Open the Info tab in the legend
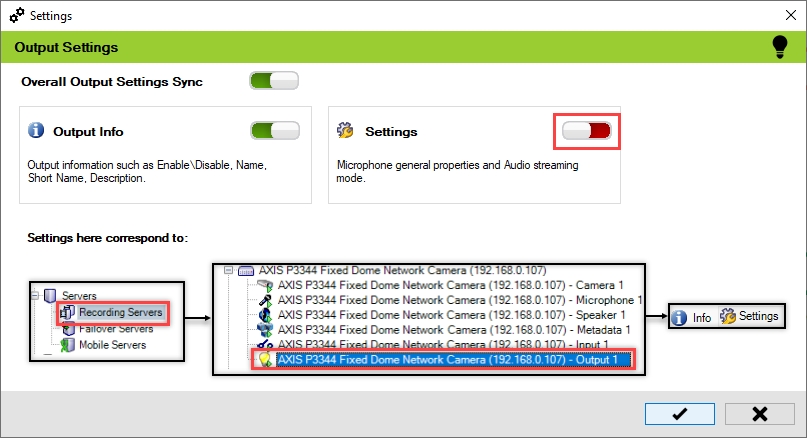This screenshot has height=438, width=807. [x=692, y=317]
